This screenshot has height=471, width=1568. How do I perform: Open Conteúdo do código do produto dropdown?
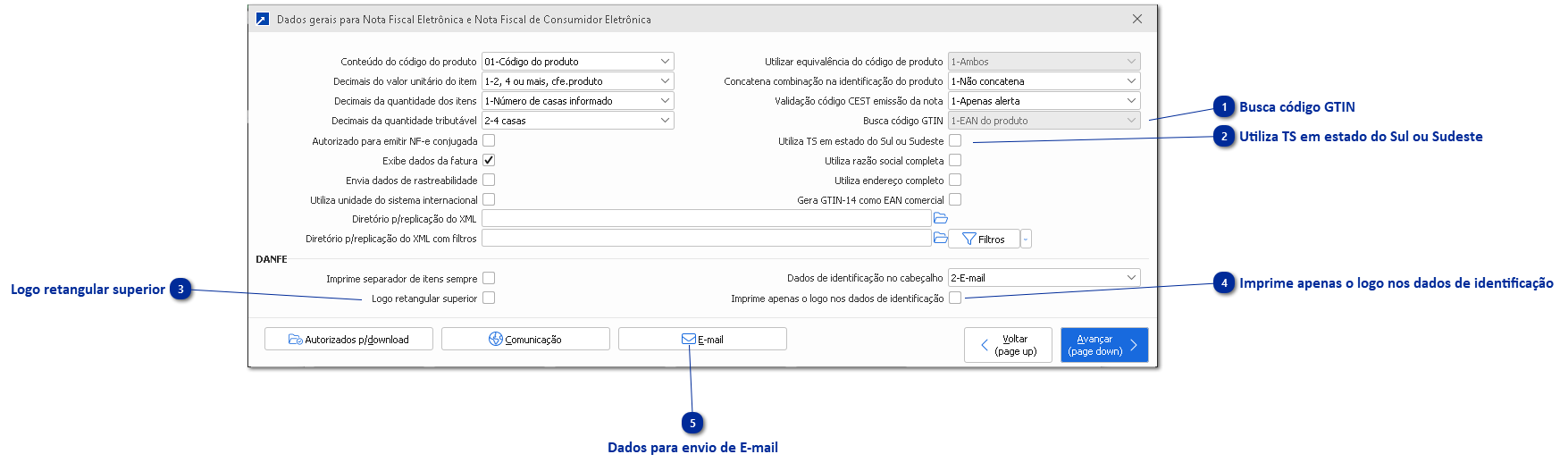(578, 61)
